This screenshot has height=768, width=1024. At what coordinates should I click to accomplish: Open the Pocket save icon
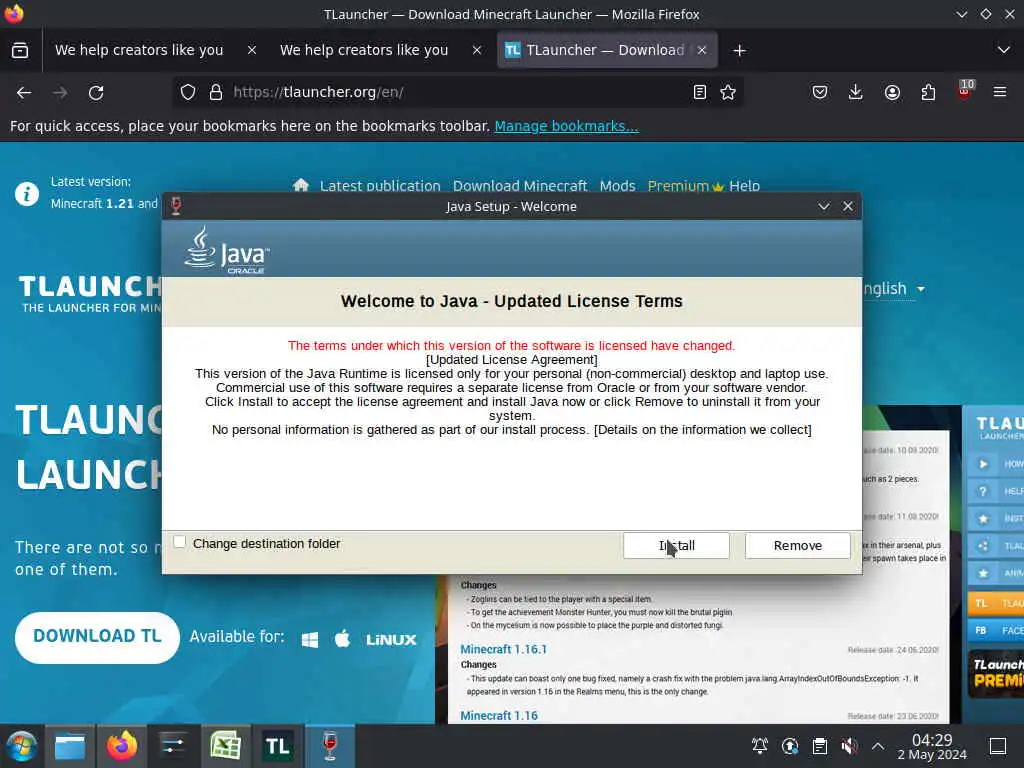click(820, 93)
